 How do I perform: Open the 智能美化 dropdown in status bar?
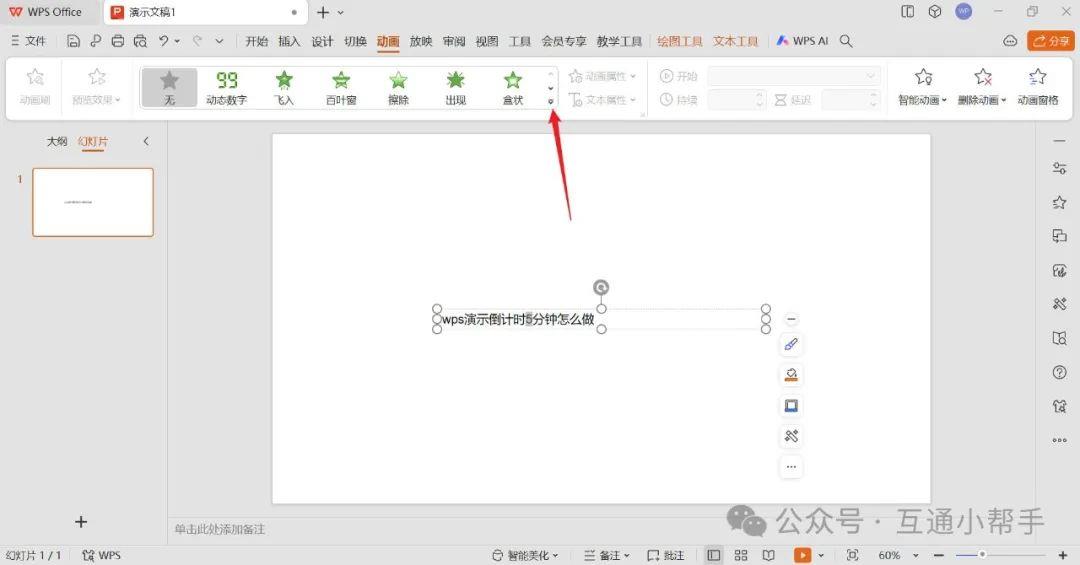525,555
